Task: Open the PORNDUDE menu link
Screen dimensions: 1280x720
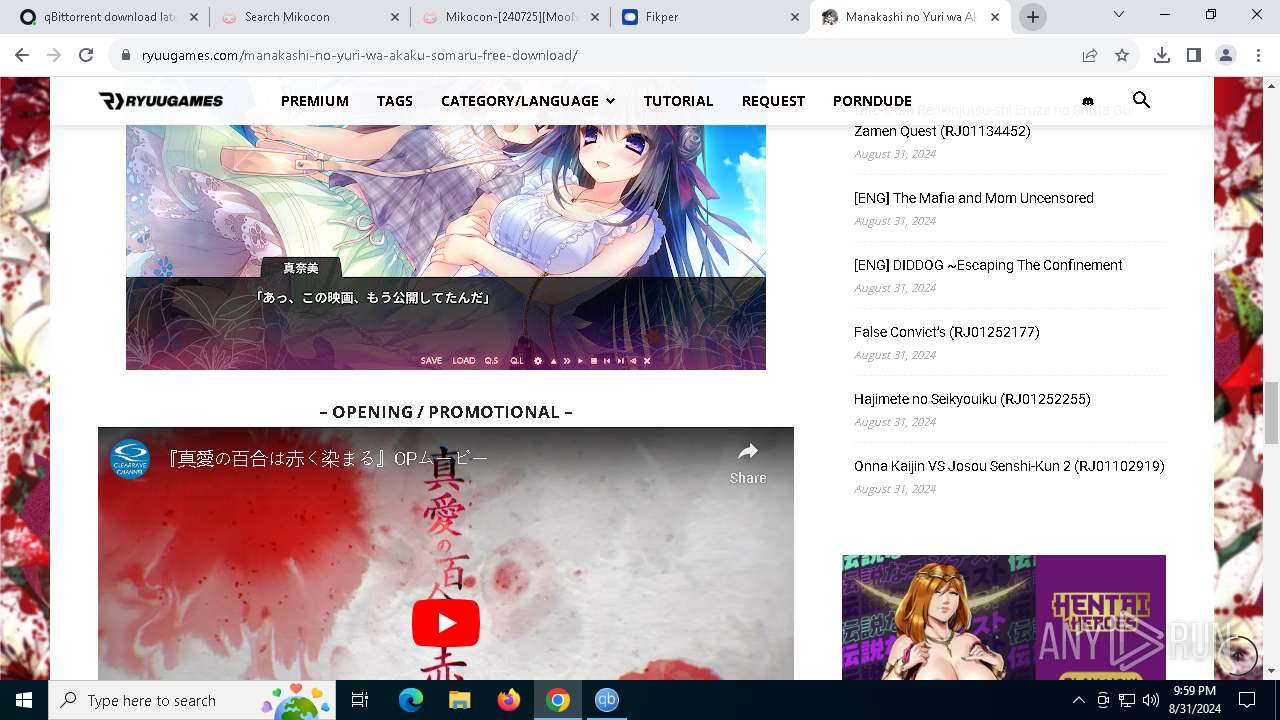Action: pos(872,101)
